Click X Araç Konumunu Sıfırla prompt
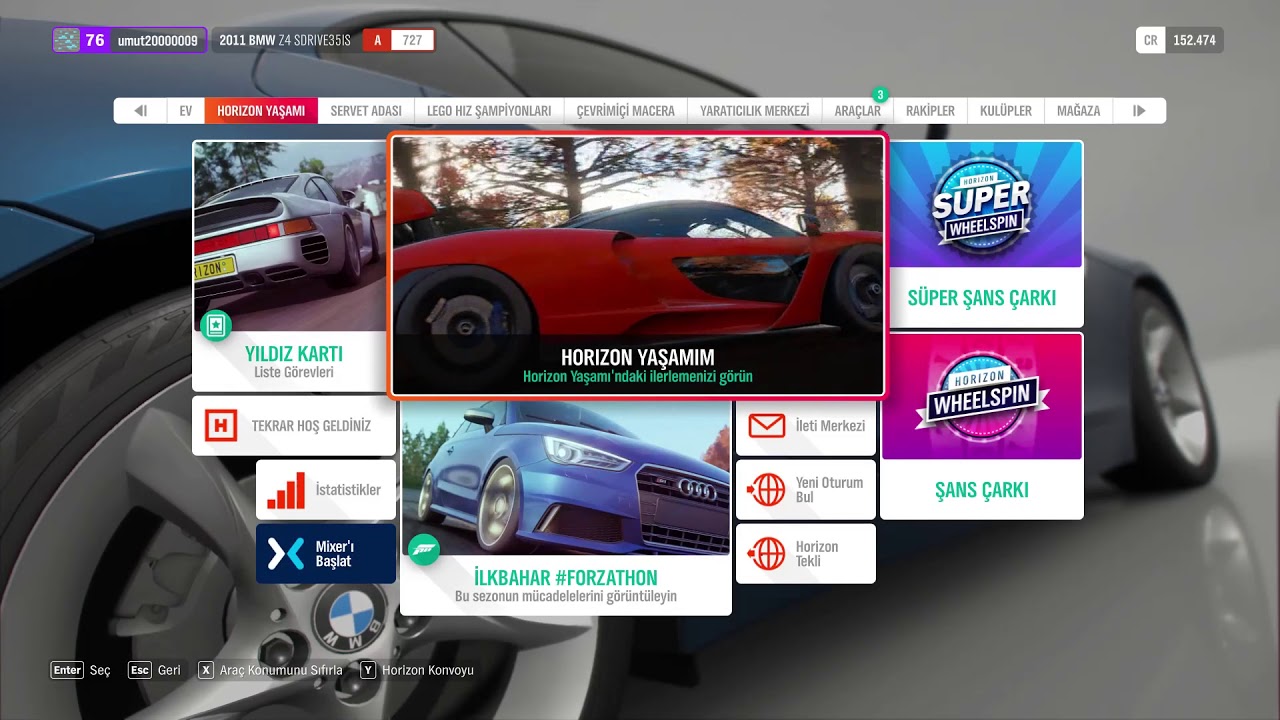Viewport: 1280px width, 720px height. coord(270,670)
